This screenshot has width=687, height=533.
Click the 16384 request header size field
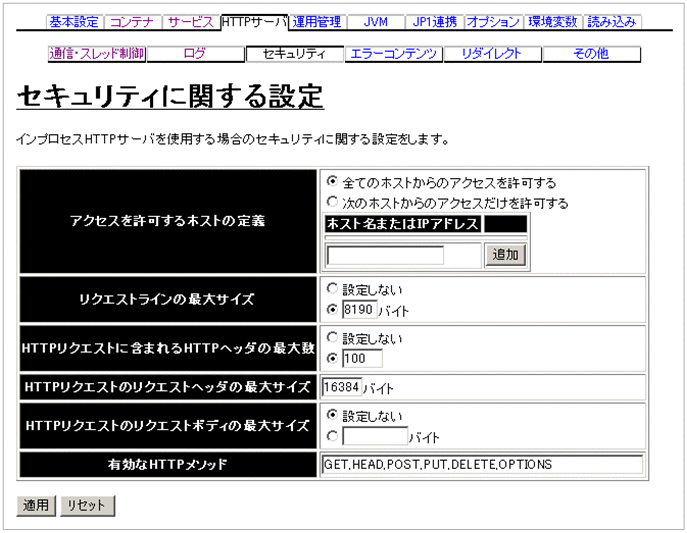[x=342, y=387]
